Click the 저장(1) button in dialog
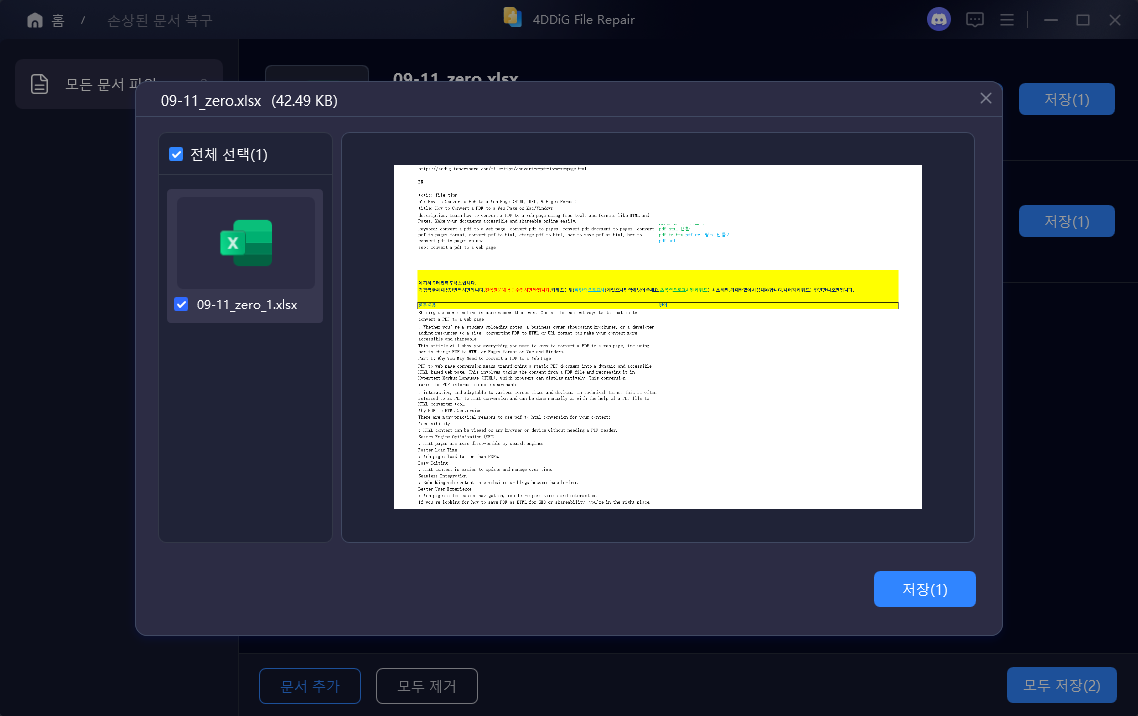The width and height of the screenshot is (1138, 716). [925, 589]
